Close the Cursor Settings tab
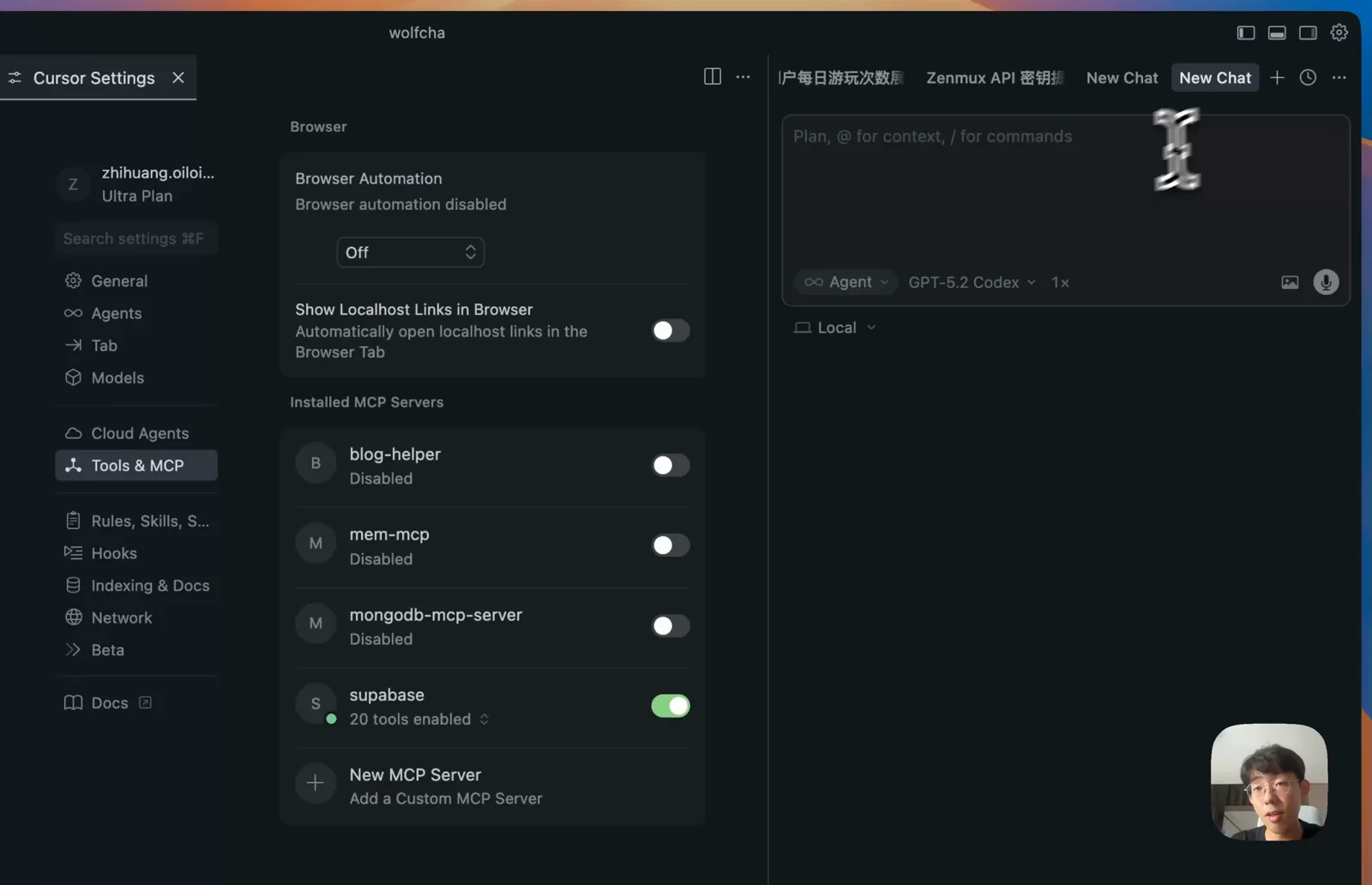Screen dimensions: 1372x885 [178, 77]
